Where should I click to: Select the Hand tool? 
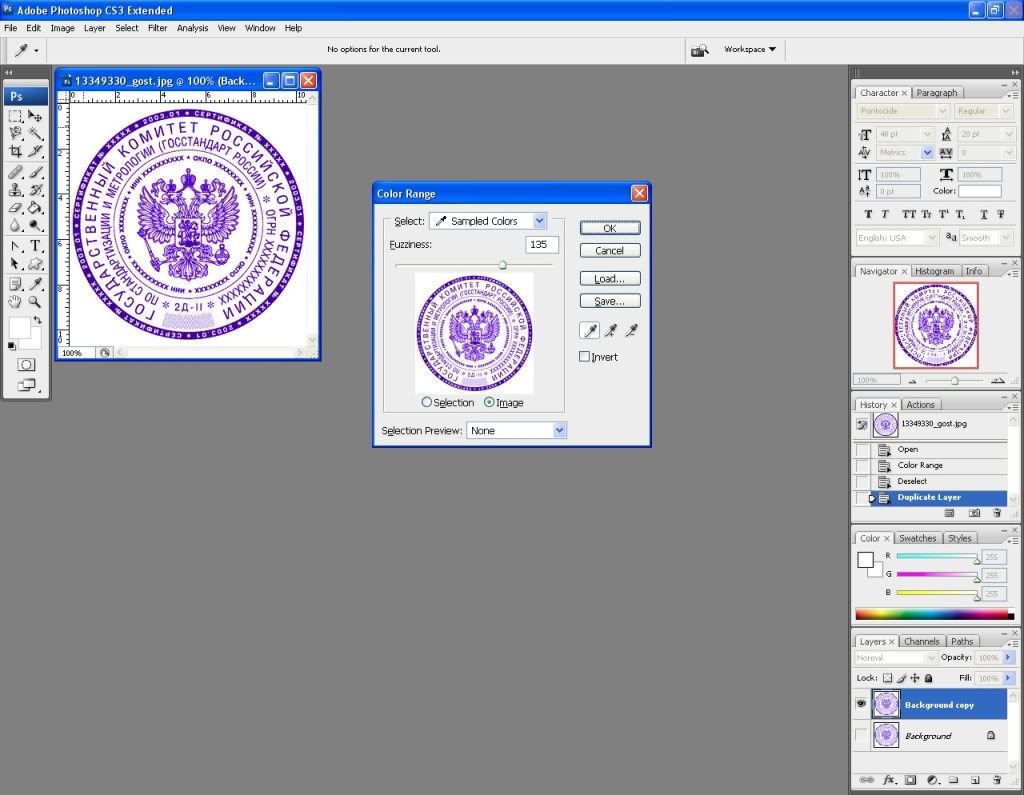pos(15,302)
